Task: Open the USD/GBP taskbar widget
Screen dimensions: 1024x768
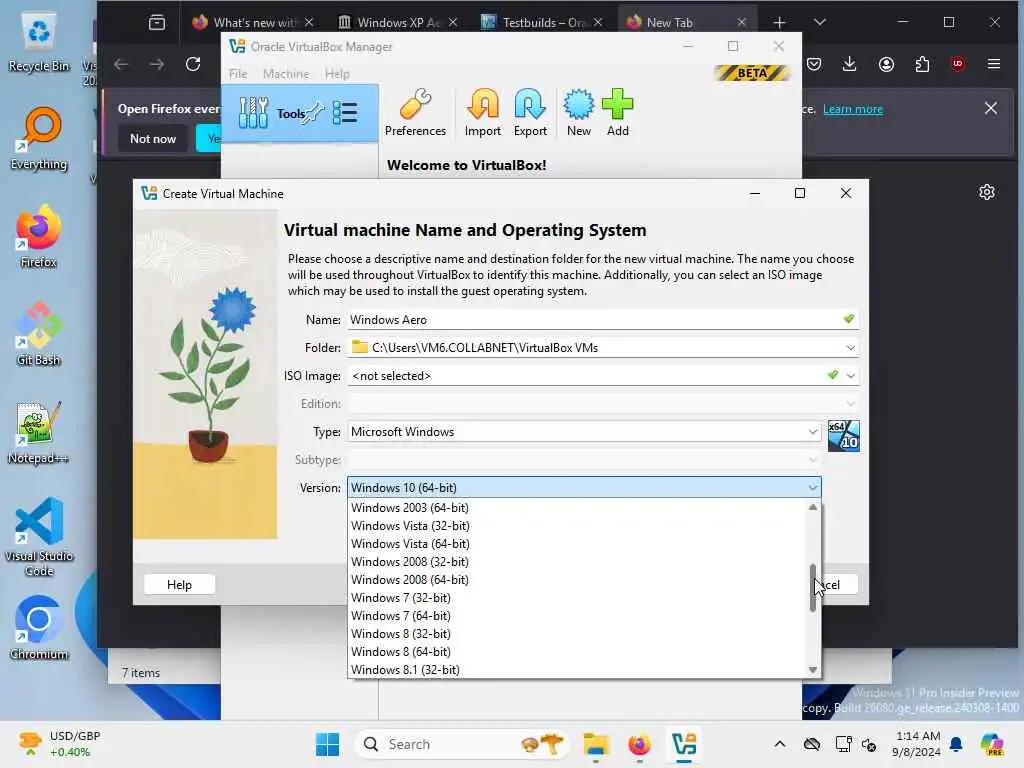Action: coord(59,744)
